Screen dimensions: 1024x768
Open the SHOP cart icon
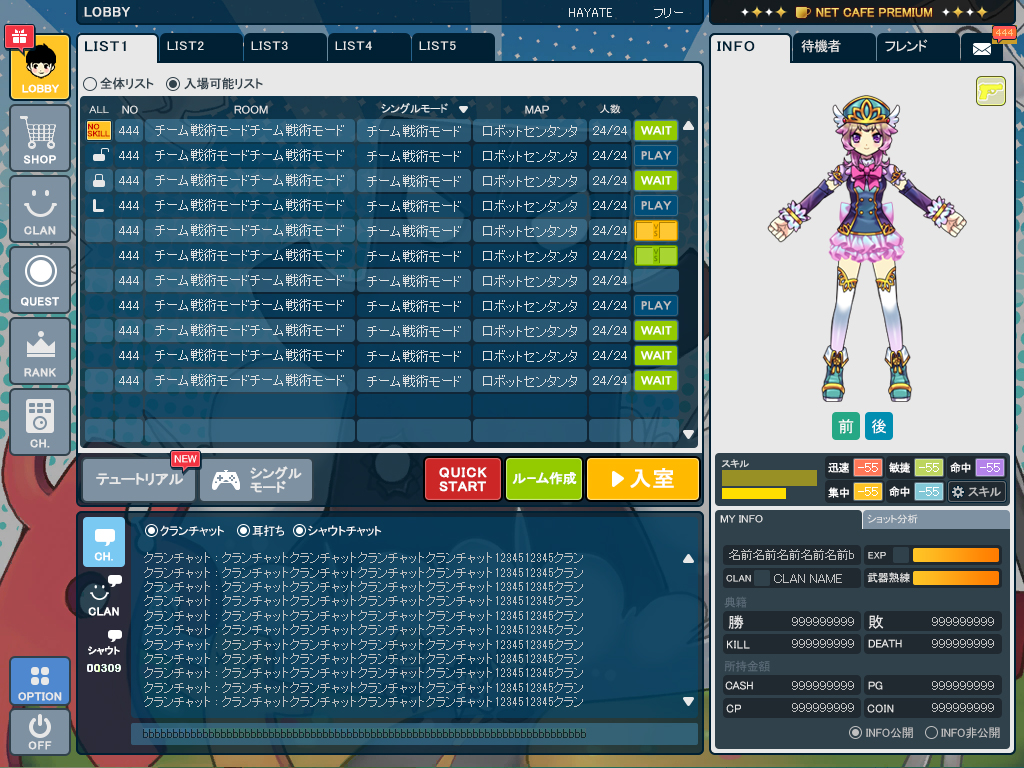40,138
